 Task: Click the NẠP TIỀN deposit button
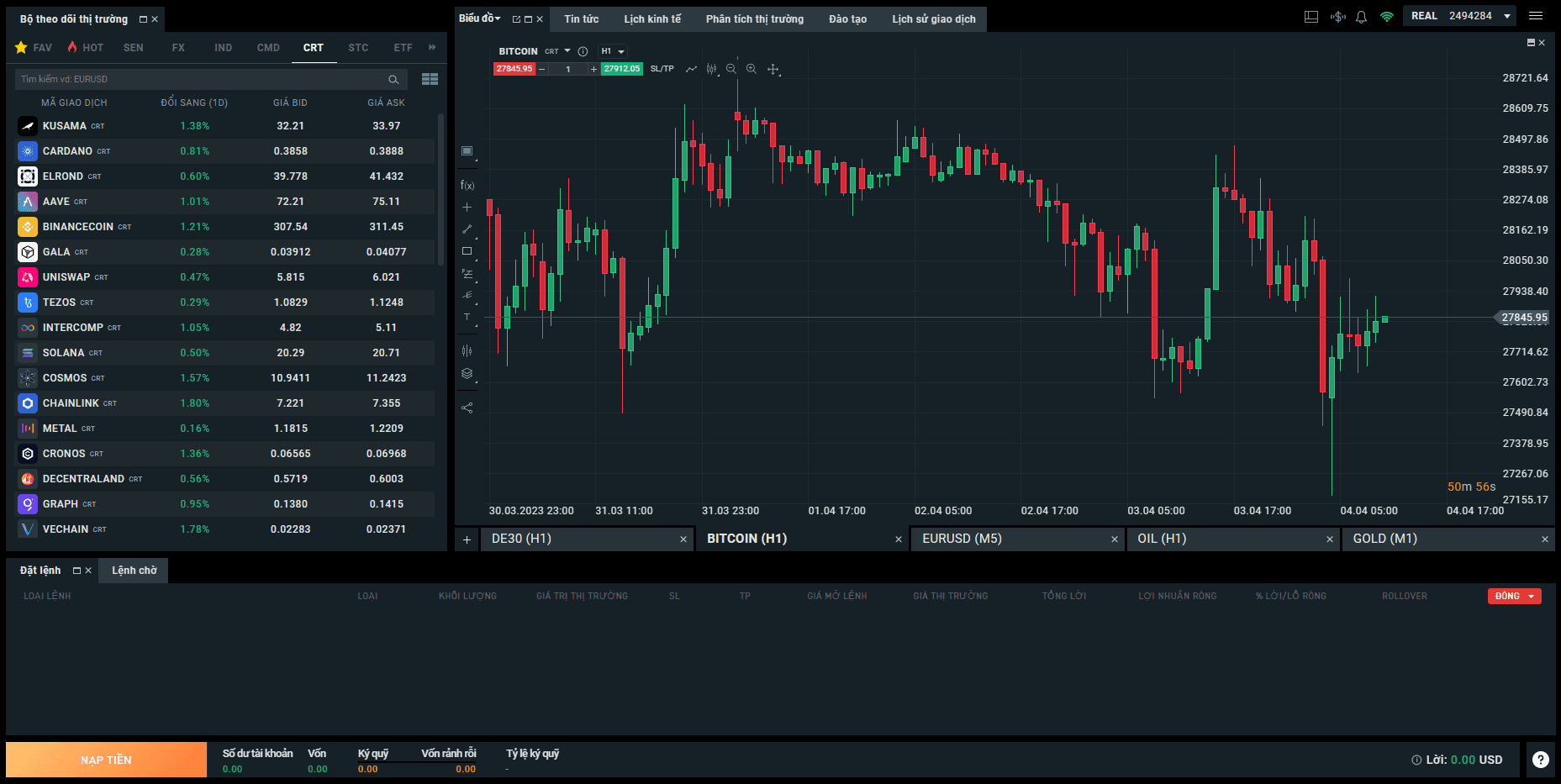pos(106,760)
